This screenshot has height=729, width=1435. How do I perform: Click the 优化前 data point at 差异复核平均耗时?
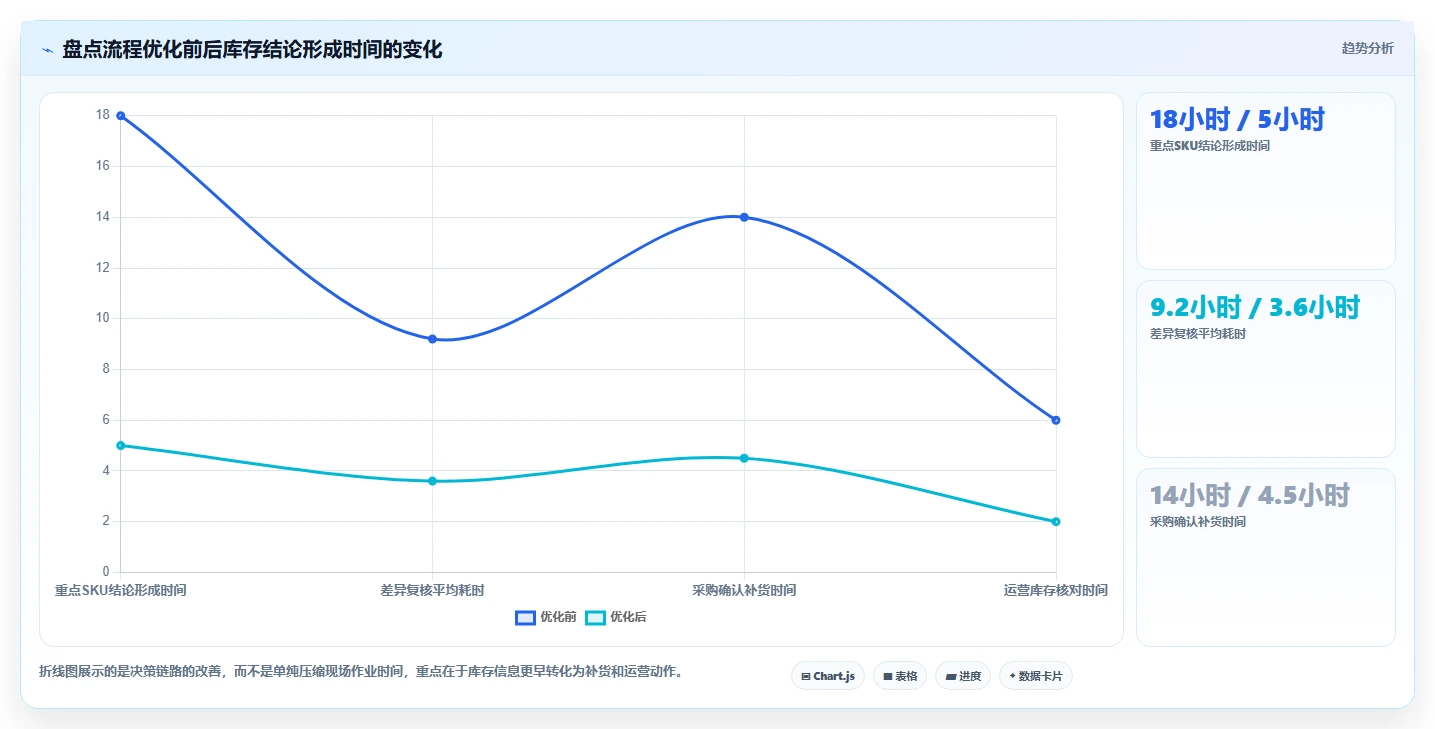(432, 339)
